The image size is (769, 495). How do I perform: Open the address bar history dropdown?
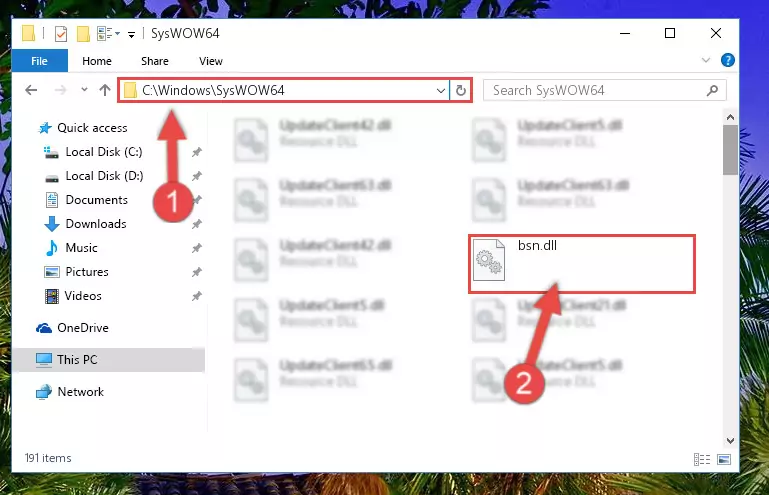(x=440, y=91)
